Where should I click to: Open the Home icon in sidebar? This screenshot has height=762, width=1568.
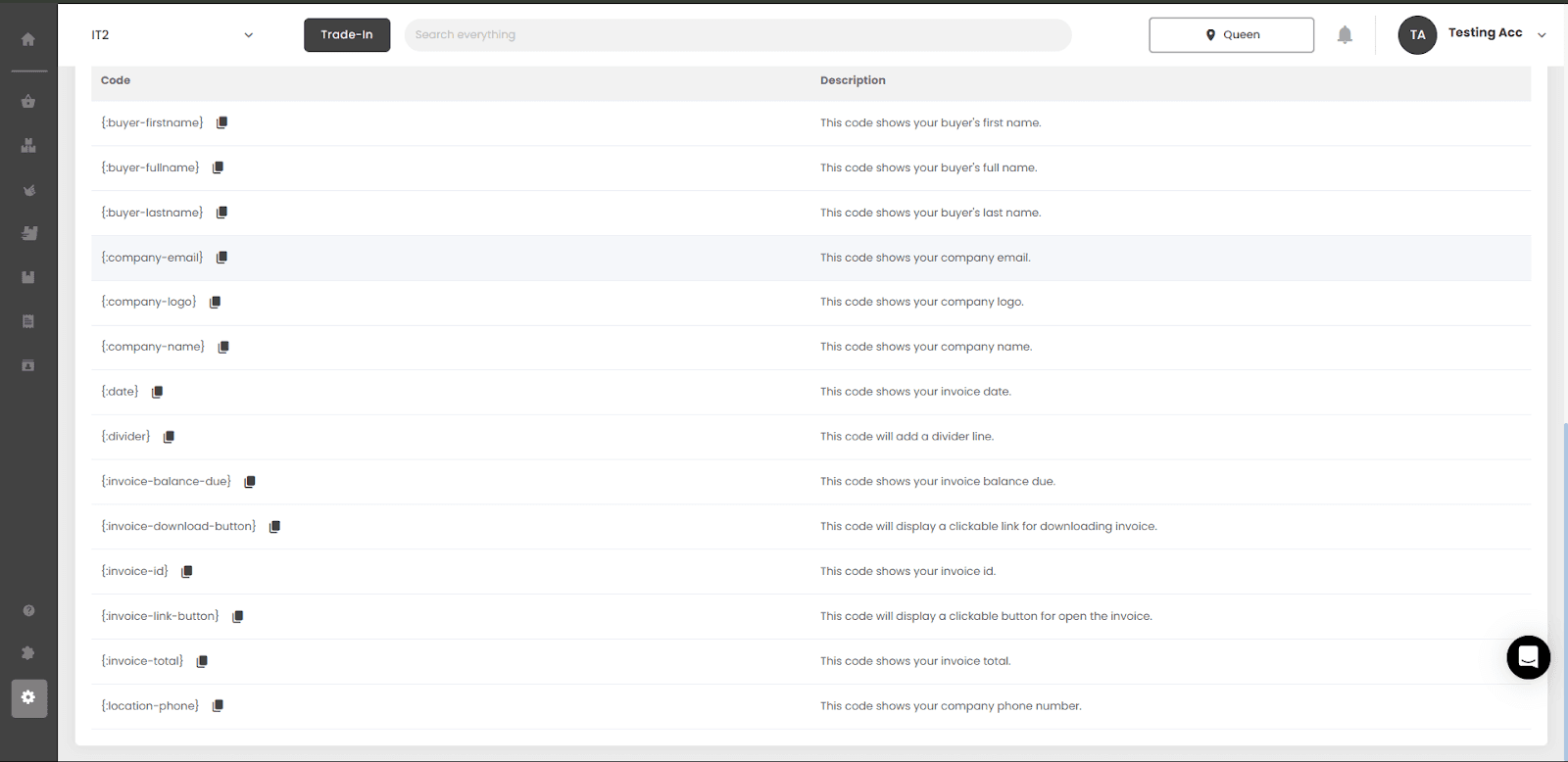[x=28, y=39]
